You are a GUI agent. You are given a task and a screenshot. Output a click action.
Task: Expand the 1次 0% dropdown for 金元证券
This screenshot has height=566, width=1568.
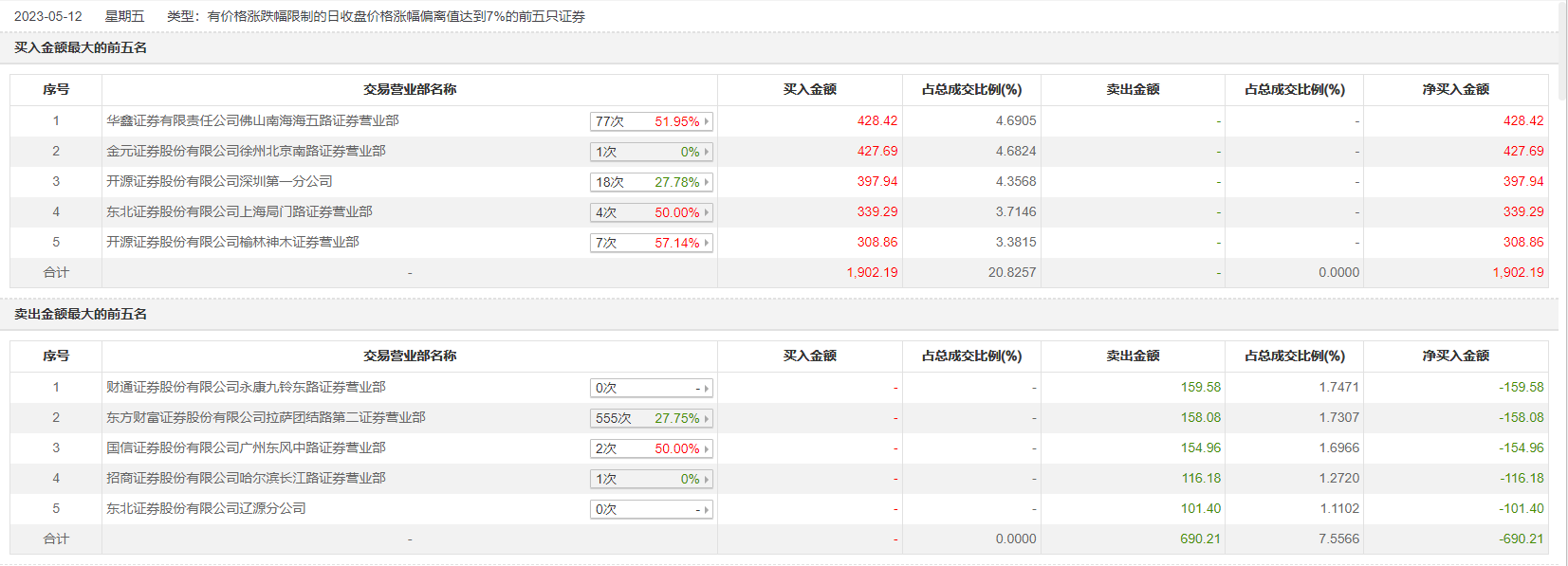tap(651, 152)
